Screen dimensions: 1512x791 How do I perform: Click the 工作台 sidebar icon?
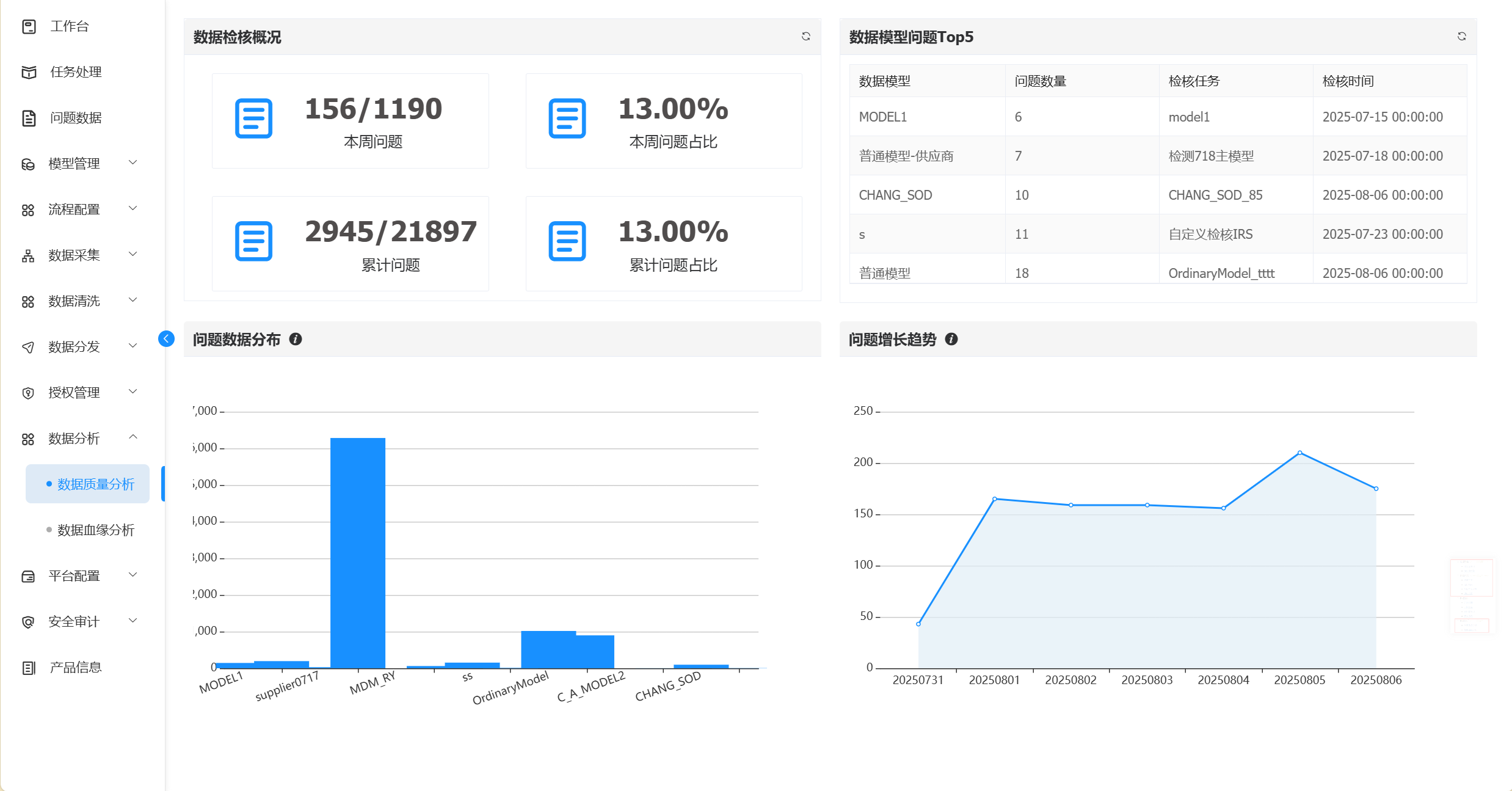tap(29, 26)
